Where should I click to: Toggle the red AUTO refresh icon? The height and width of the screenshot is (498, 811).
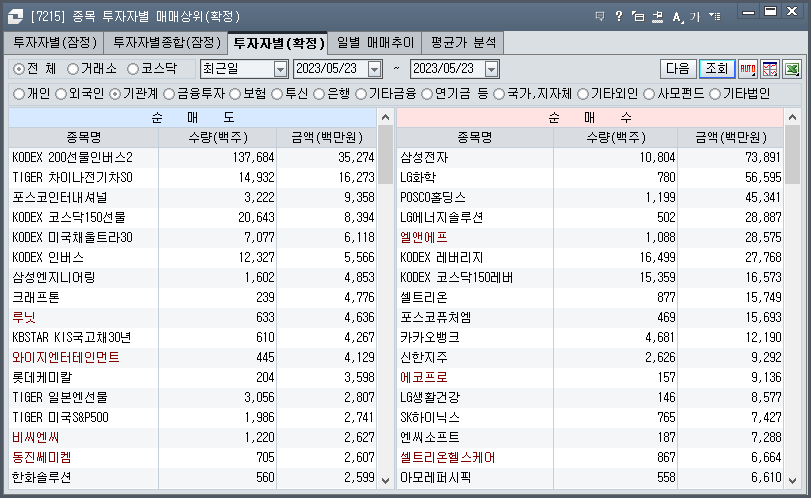pos(748,69)
